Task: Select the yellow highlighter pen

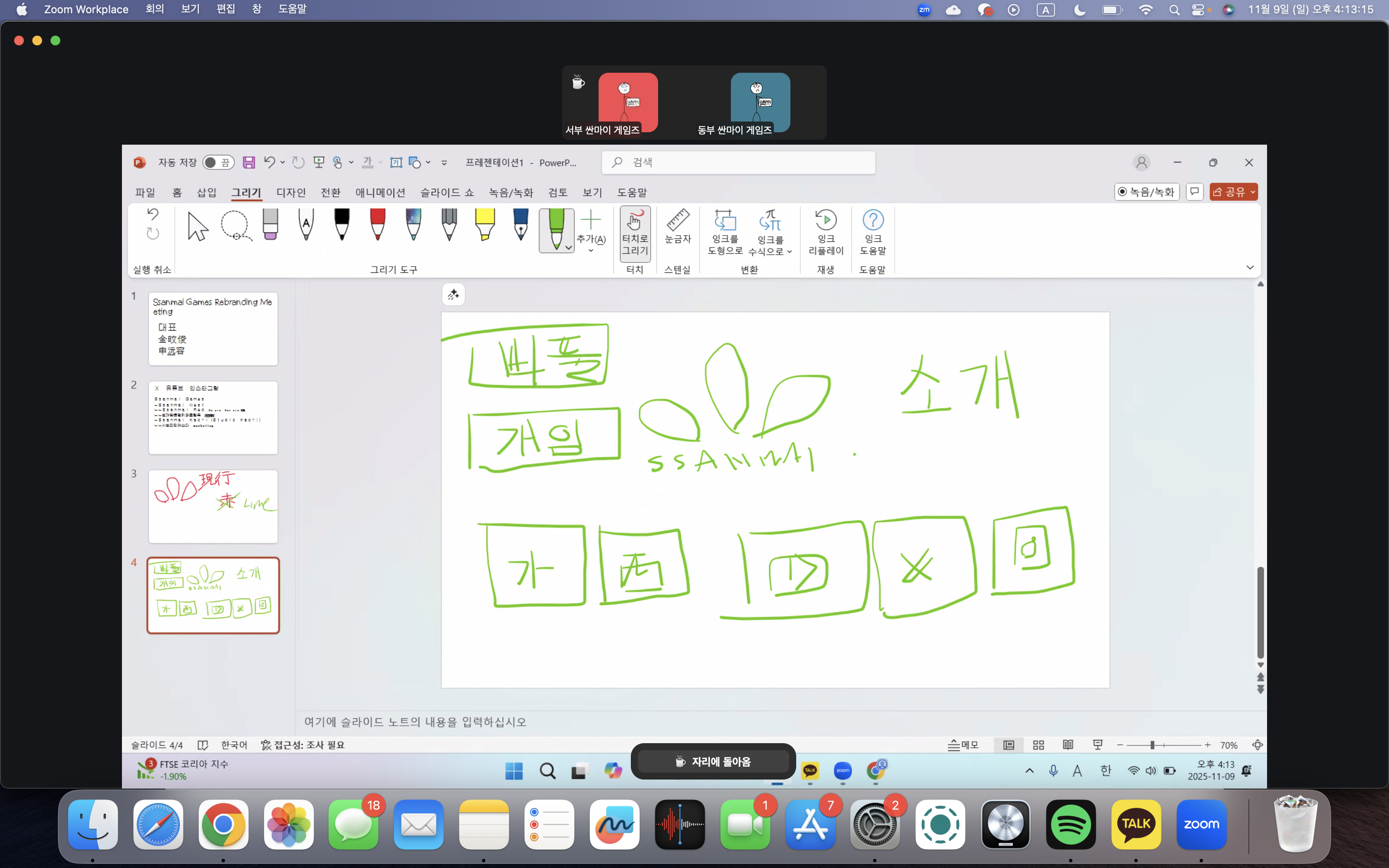Action: click(x=485, y=224)
